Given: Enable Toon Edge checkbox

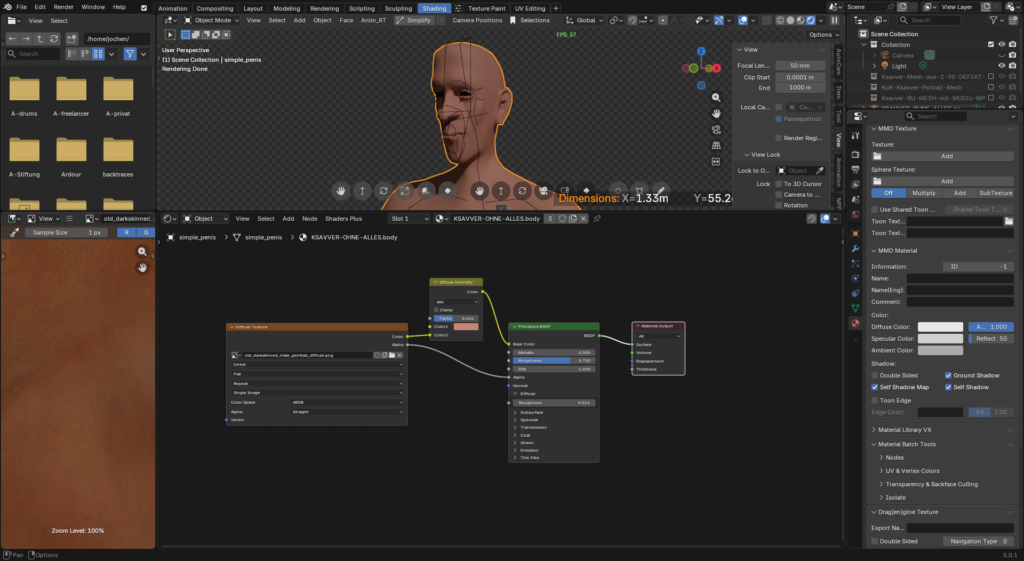Looking at the screenshot, I should (x=874, y=400).
